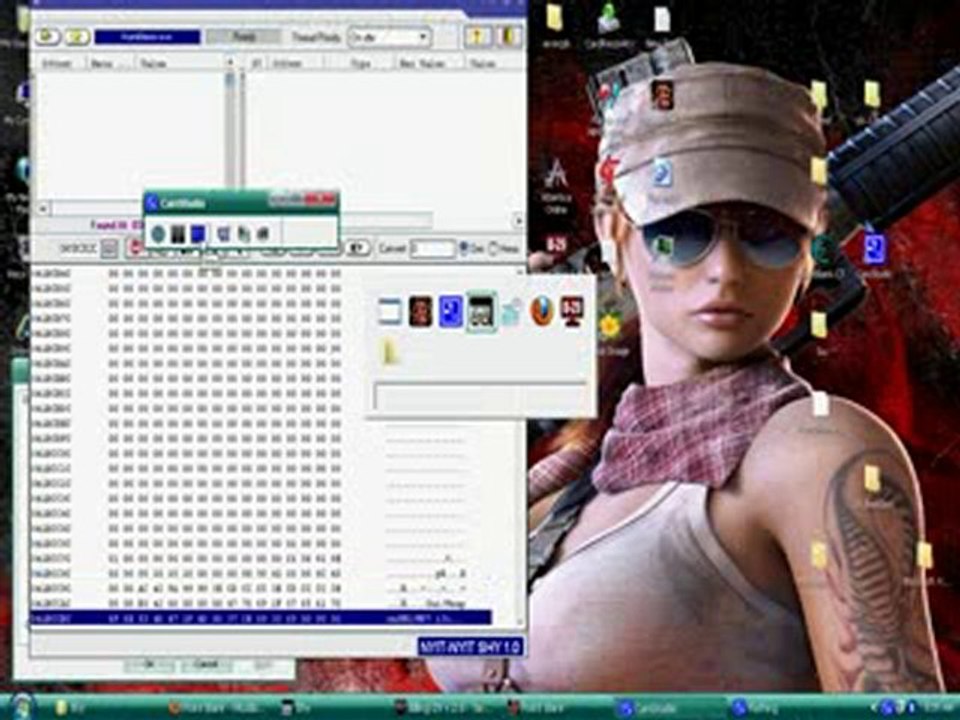Click CamStudio fourth toolbar icon
The image size is (960, 720).
[x=224, y=233]
